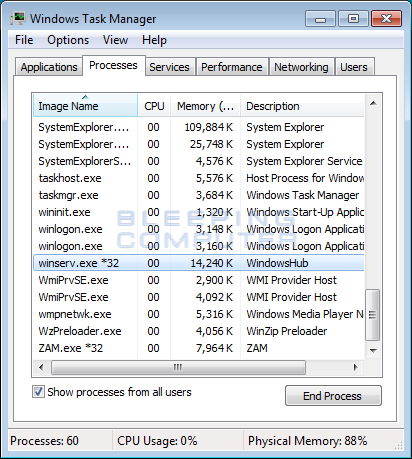Click the vertical scrollbar down arrow
This screenshot has width=412, height=459.
(x=373, y=350)
